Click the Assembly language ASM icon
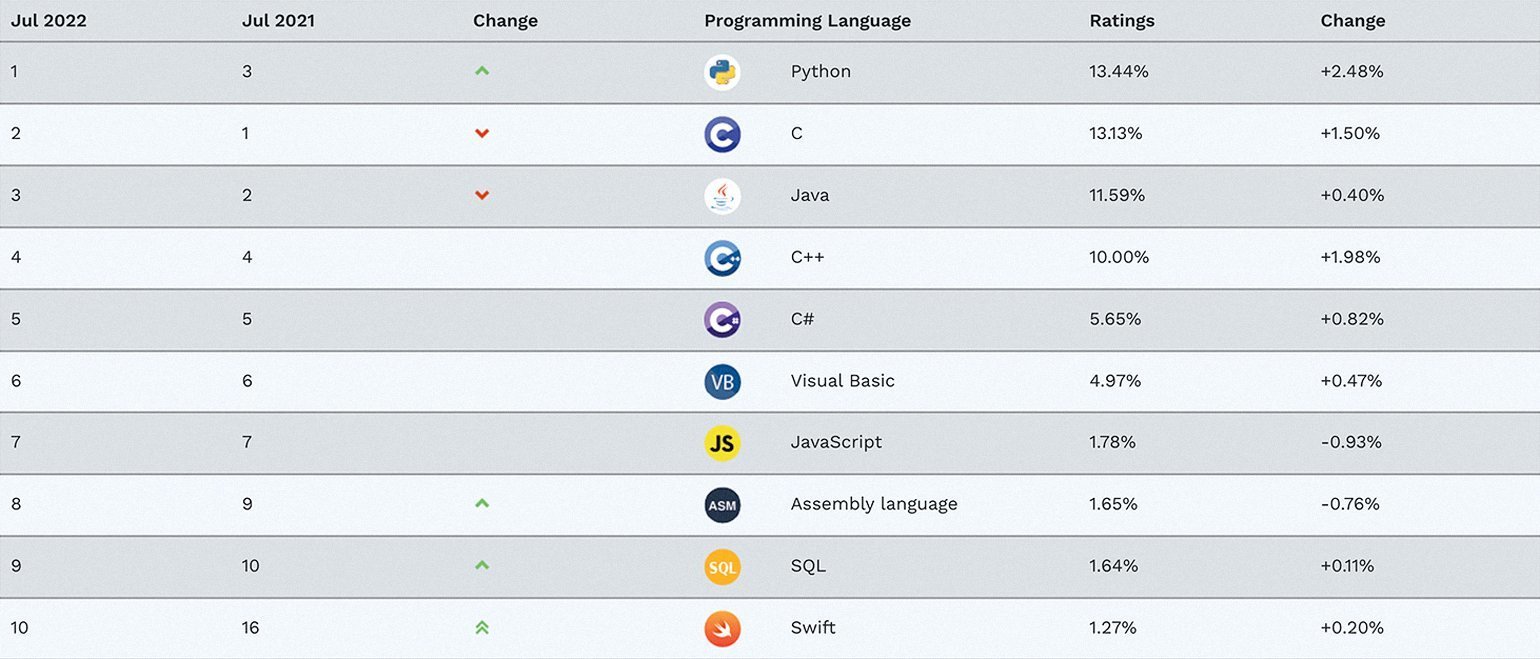 click(x=722, y=505)
